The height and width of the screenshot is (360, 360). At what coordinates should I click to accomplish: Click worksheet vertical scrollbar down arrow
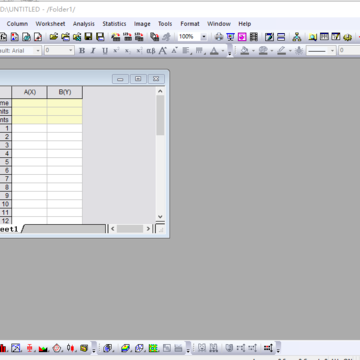[x=160, y=216]
